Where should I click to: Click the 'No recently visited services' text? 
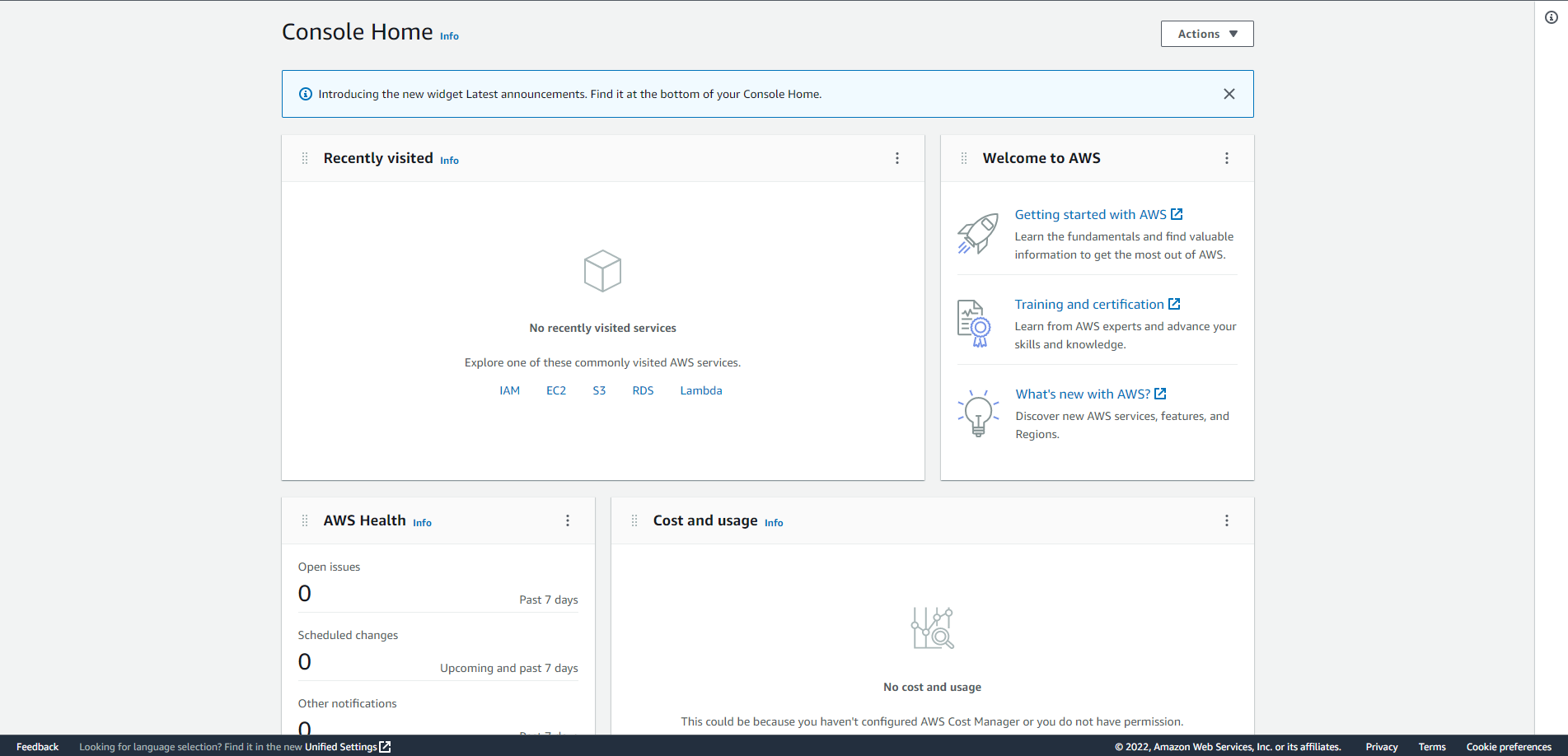602,328
